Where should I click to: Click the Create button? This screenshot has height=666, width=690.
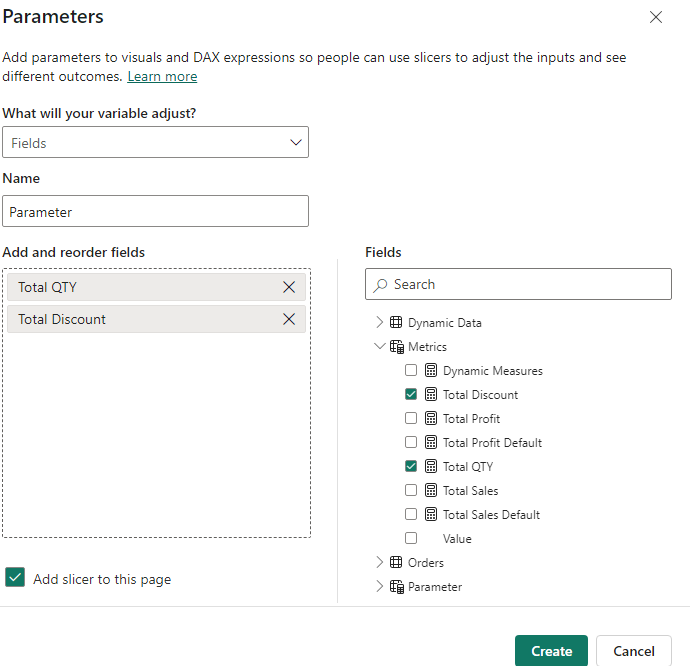(x=551, y=651)
